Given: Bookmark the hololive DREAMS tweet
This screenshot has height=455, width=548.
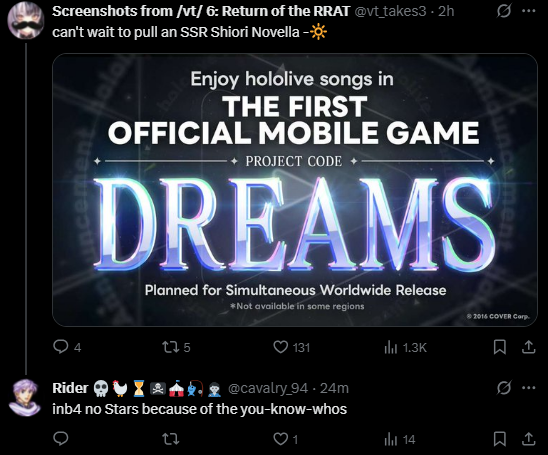Looking at the screenshot, I should [499, 347].
